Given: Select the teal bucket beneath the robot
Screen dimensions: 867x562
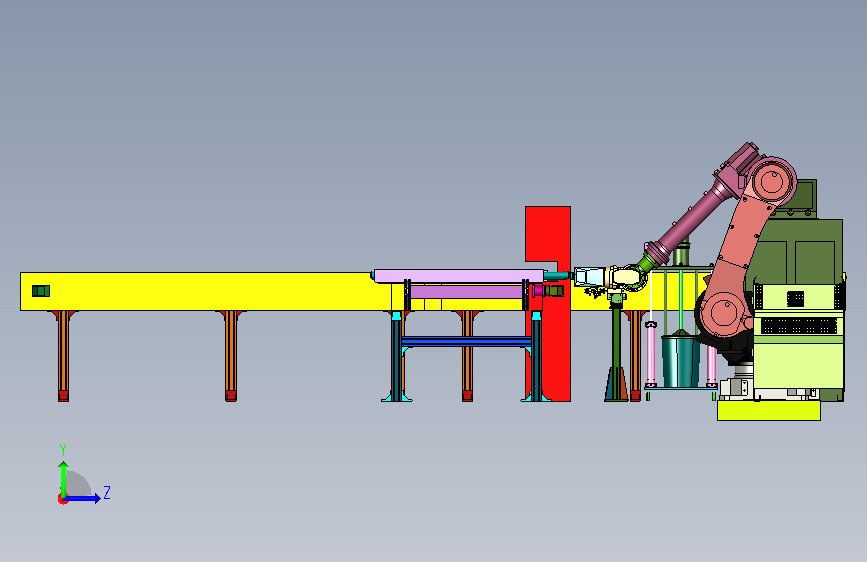Looking at the screenshot, I should [681, 361].
